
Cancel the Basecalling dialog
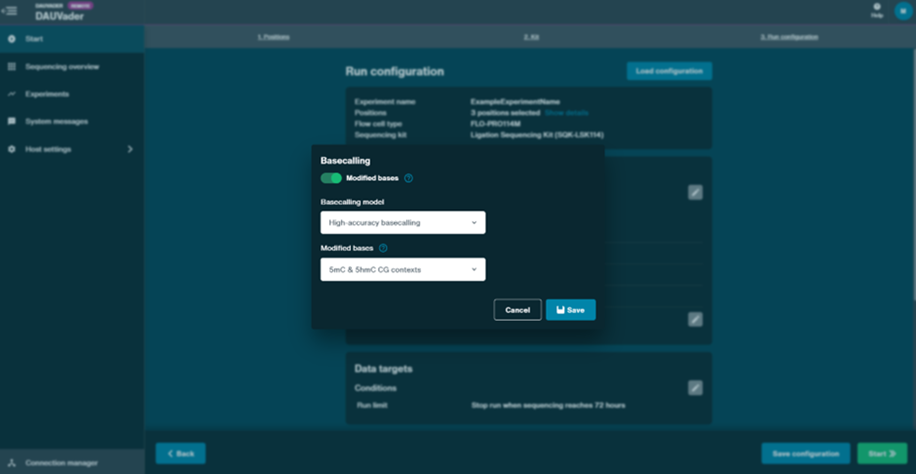pos(518,310)
